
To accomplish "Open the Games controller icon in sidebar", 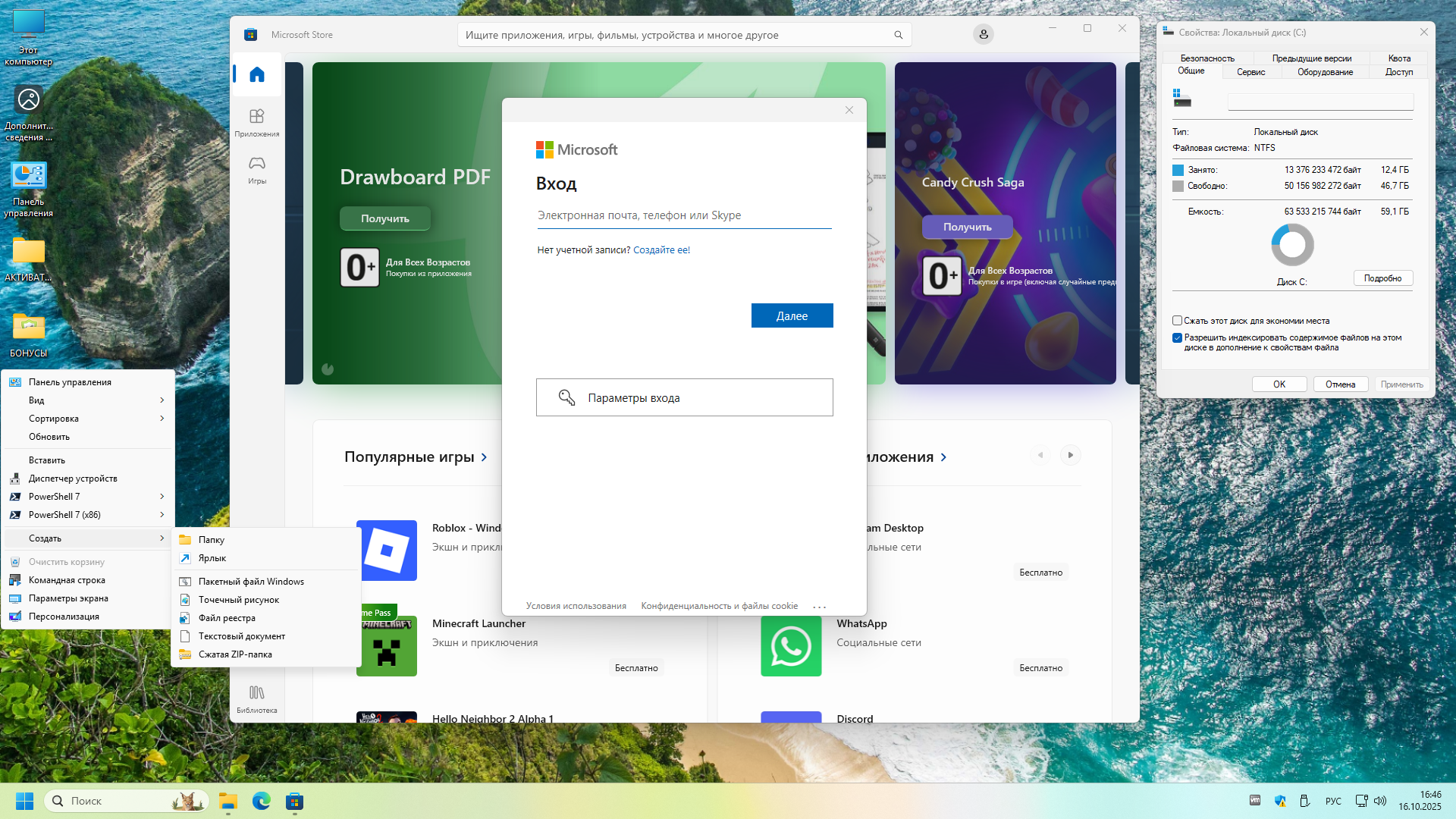I will coord(257,163).
